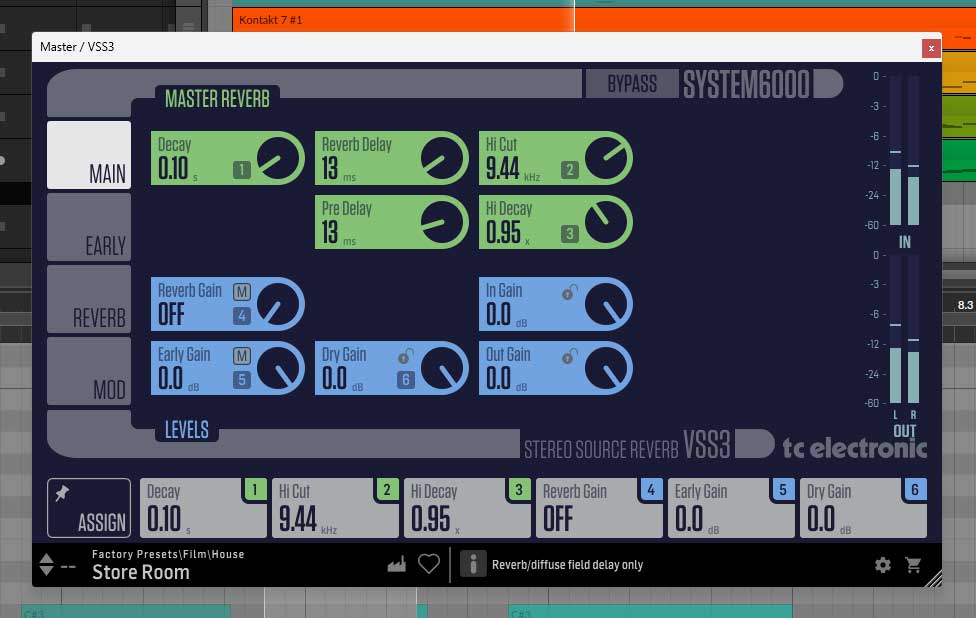This screenshot has width=976, height=618.
Task: Click assign badge 6 on Dry Gain control
Action: point(406,380)
